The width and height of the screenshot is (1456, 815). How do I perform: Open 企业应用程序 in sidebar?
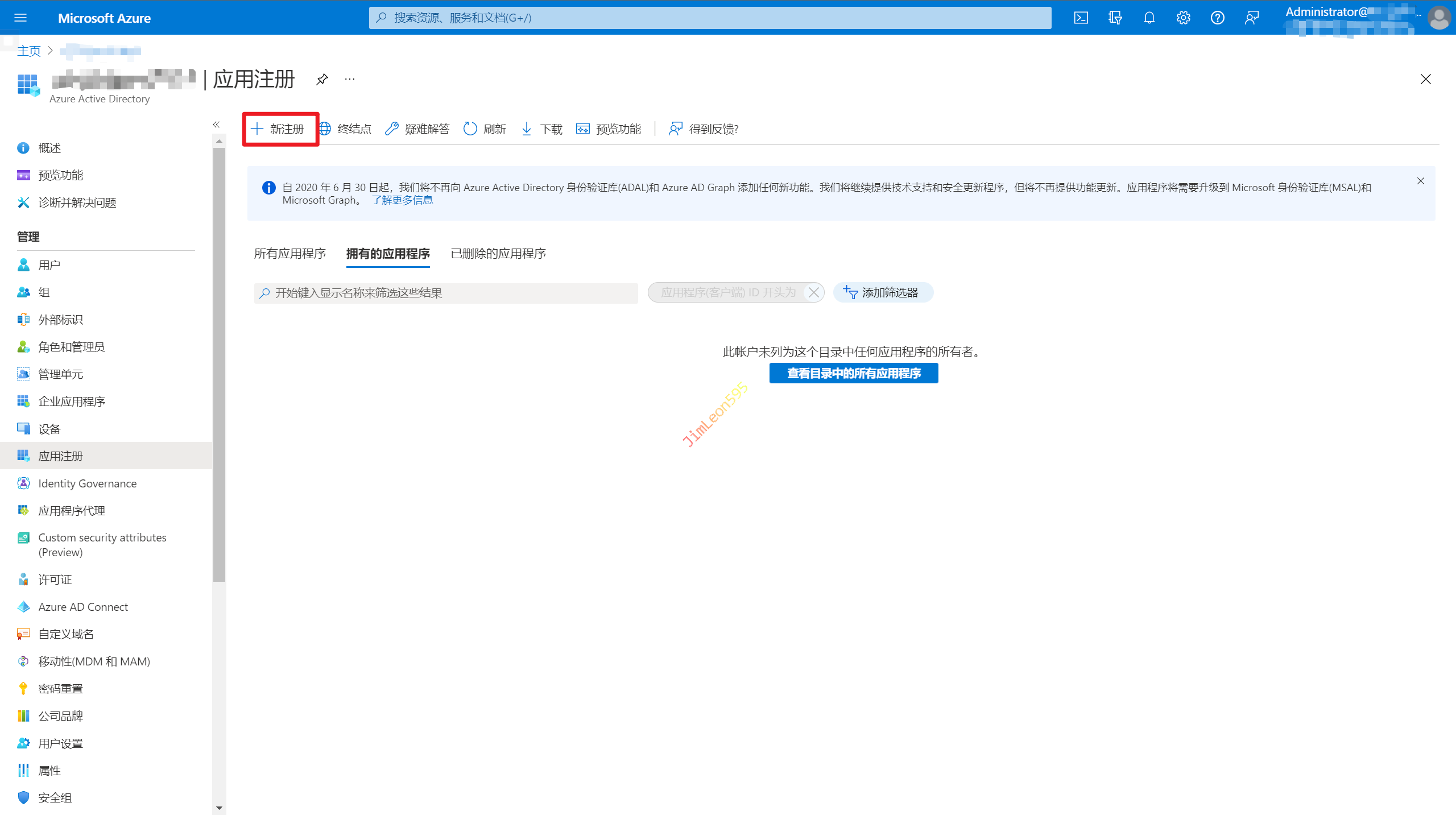click(x=72, y=402)
